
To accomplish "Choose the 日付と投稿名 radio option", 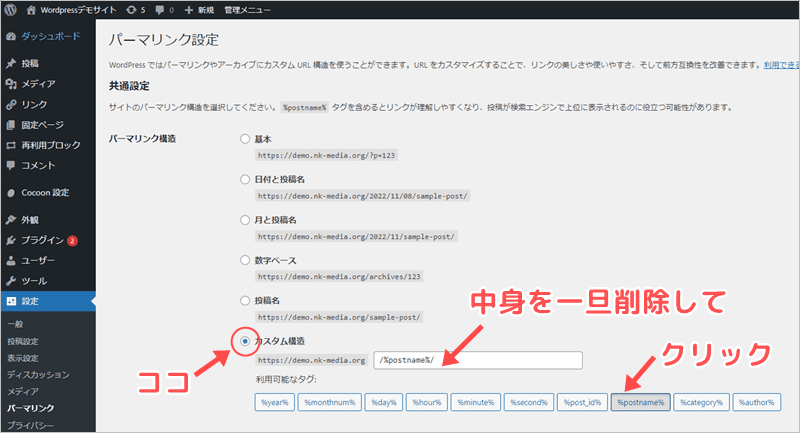I will pos(245,179).
